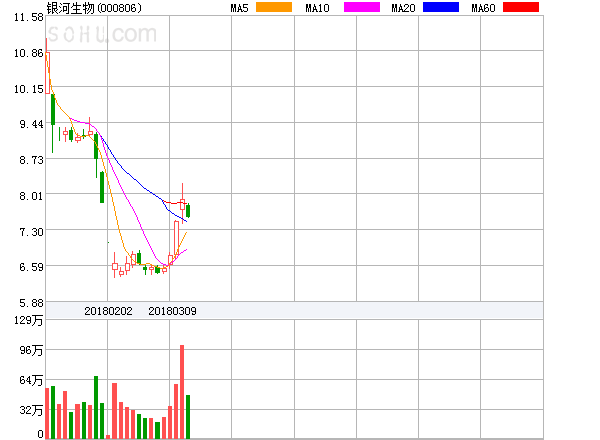This screenshot has width=600, height=440.
Task: Click the MA10 legend label
Action: click(x=317, y=8)
